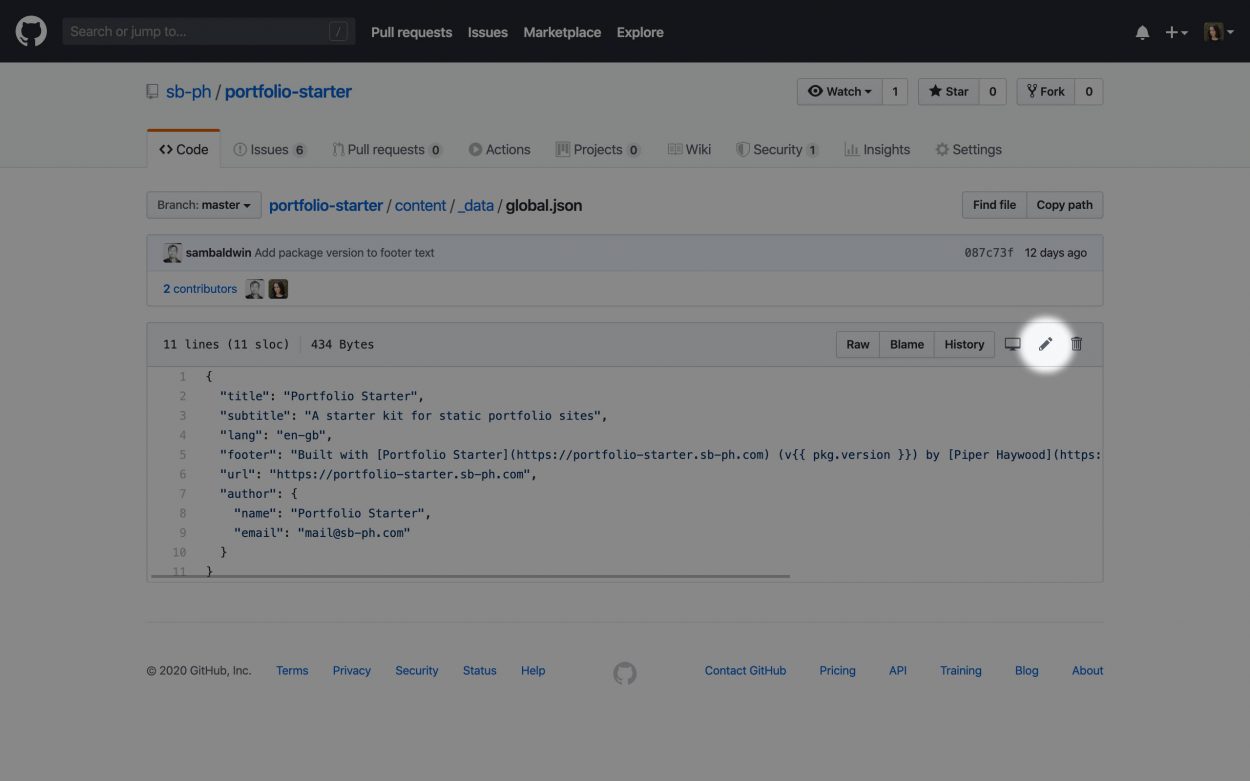Switch to the Issues tab
The image size is (1250, 781).
tap(269, 149)
